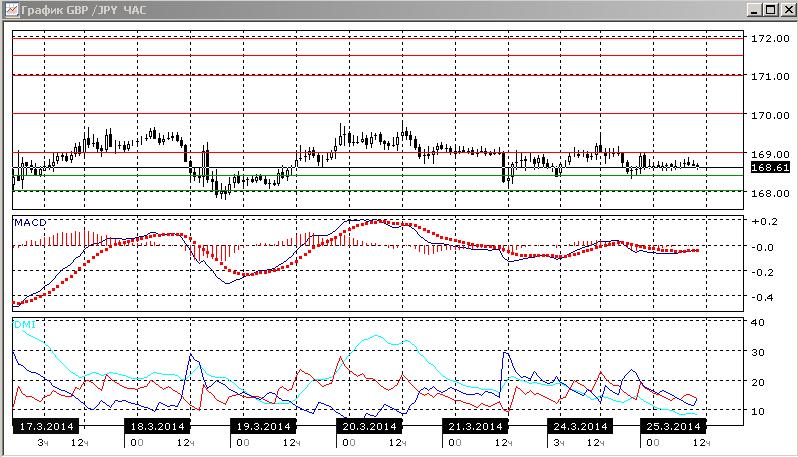
Task: Click the MACD indicator label
Action: pyautogui.click(x=31, y=222)
